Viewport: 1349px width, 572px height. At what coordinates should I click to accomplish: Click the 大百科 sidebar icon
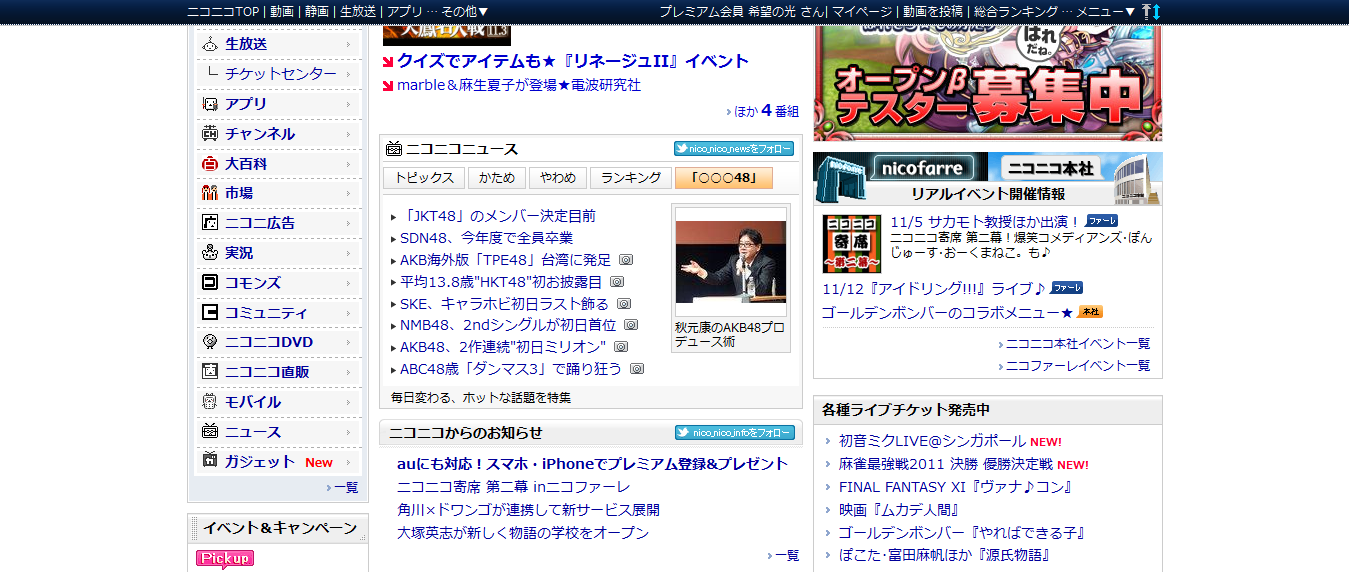[x=210, y=163]
